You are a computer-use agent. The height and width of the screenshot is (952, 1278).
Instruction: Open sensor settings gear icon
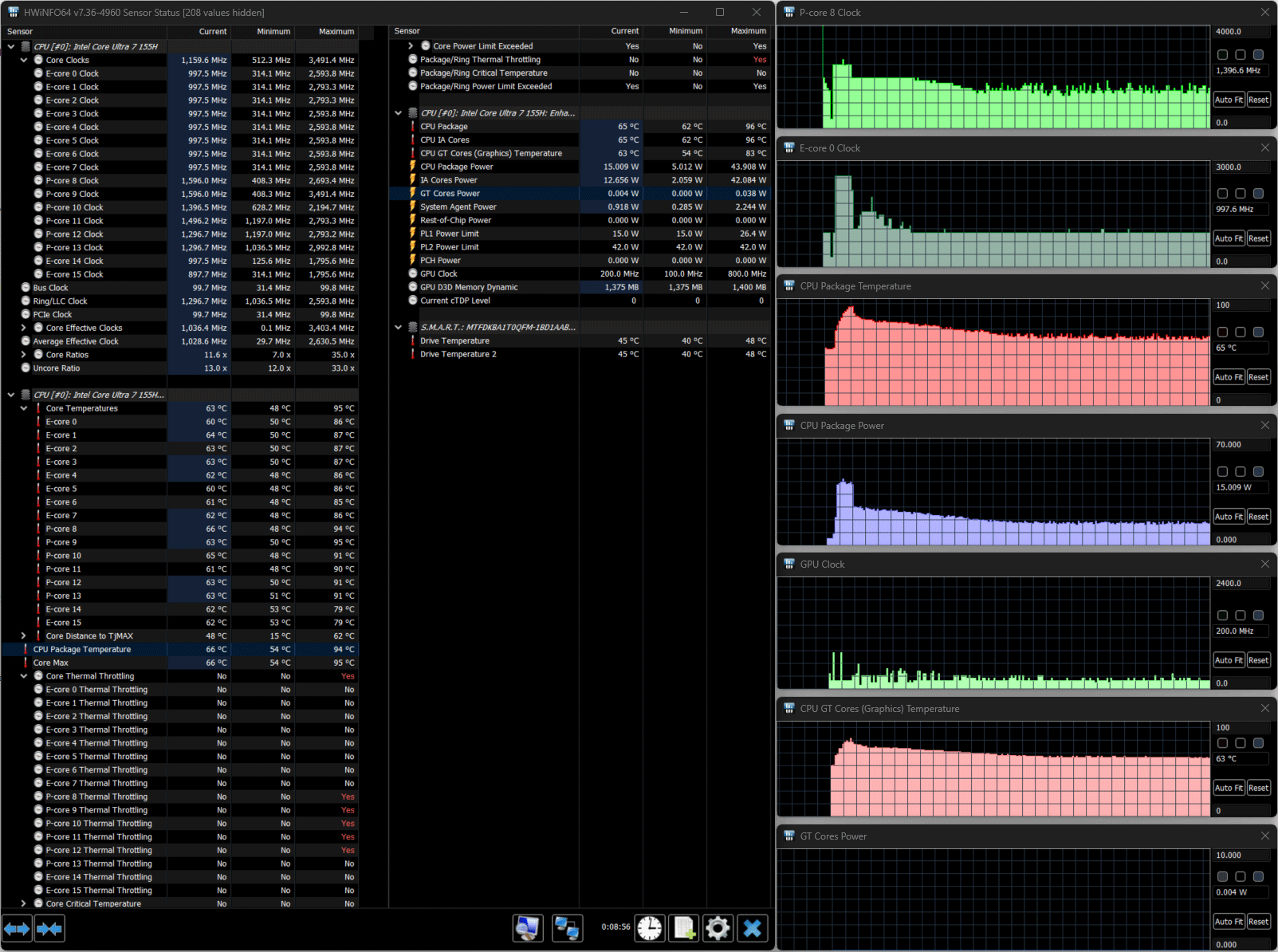click(718, 927)
